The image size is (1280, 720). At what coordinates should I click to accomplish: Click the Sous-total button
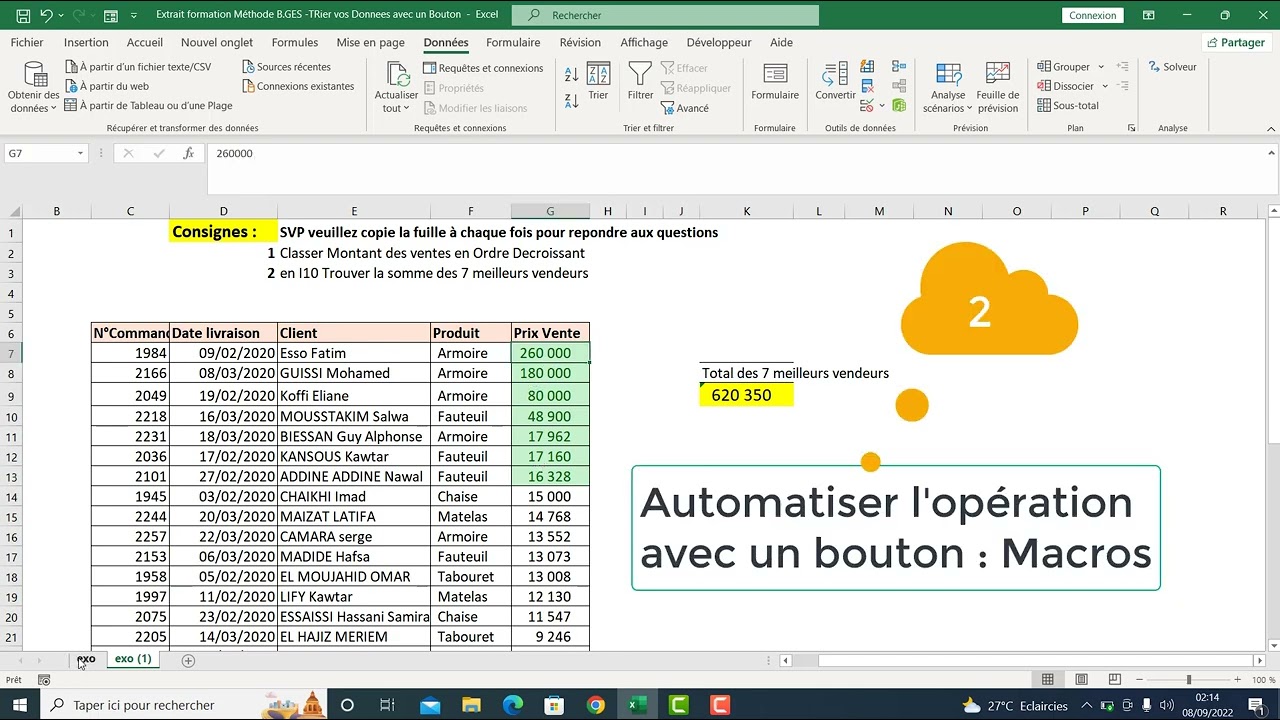pos(1068,105)
